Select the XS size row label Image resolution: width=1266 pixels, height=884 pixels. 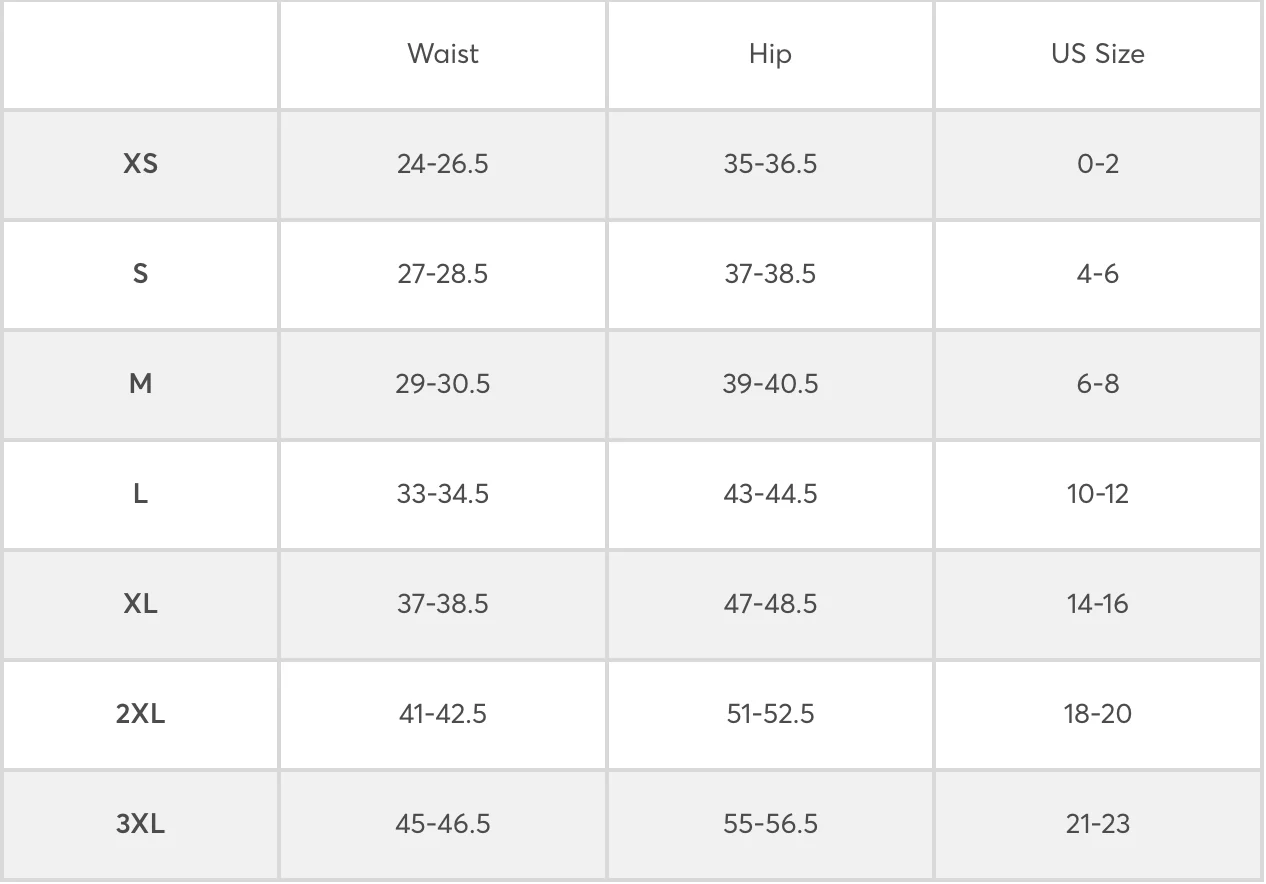[x=141, y=164]
